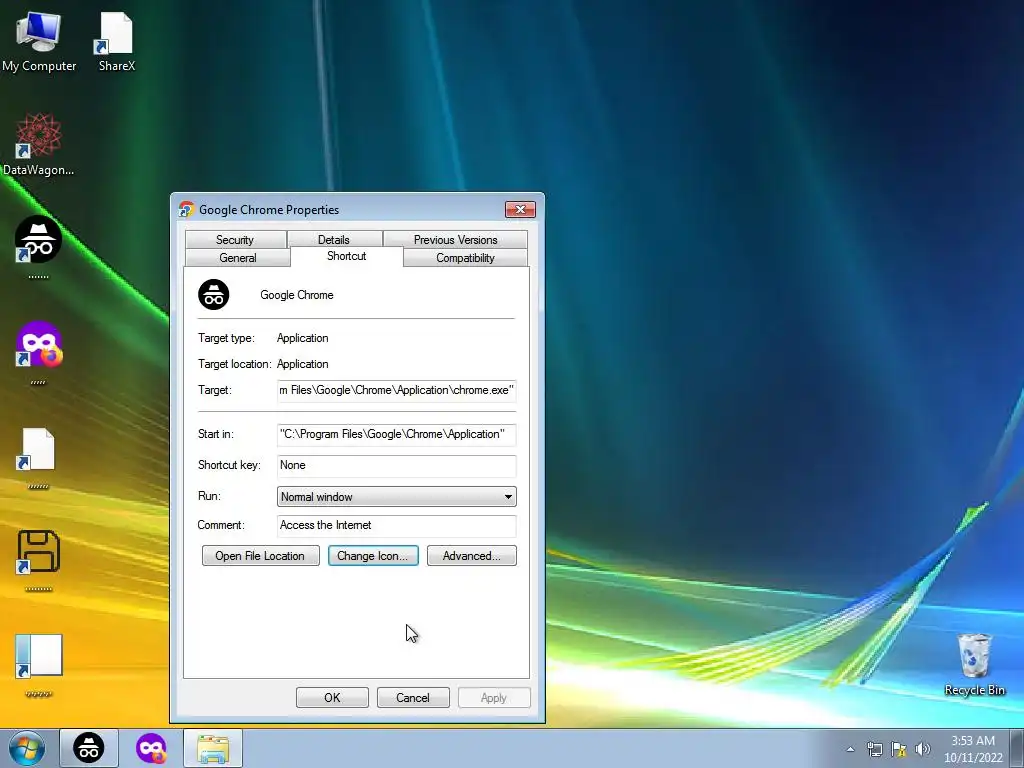Open the taskbar clock and date
Image resolution: width=1024 pixels, height=768 pixels.
pos(973,749)
